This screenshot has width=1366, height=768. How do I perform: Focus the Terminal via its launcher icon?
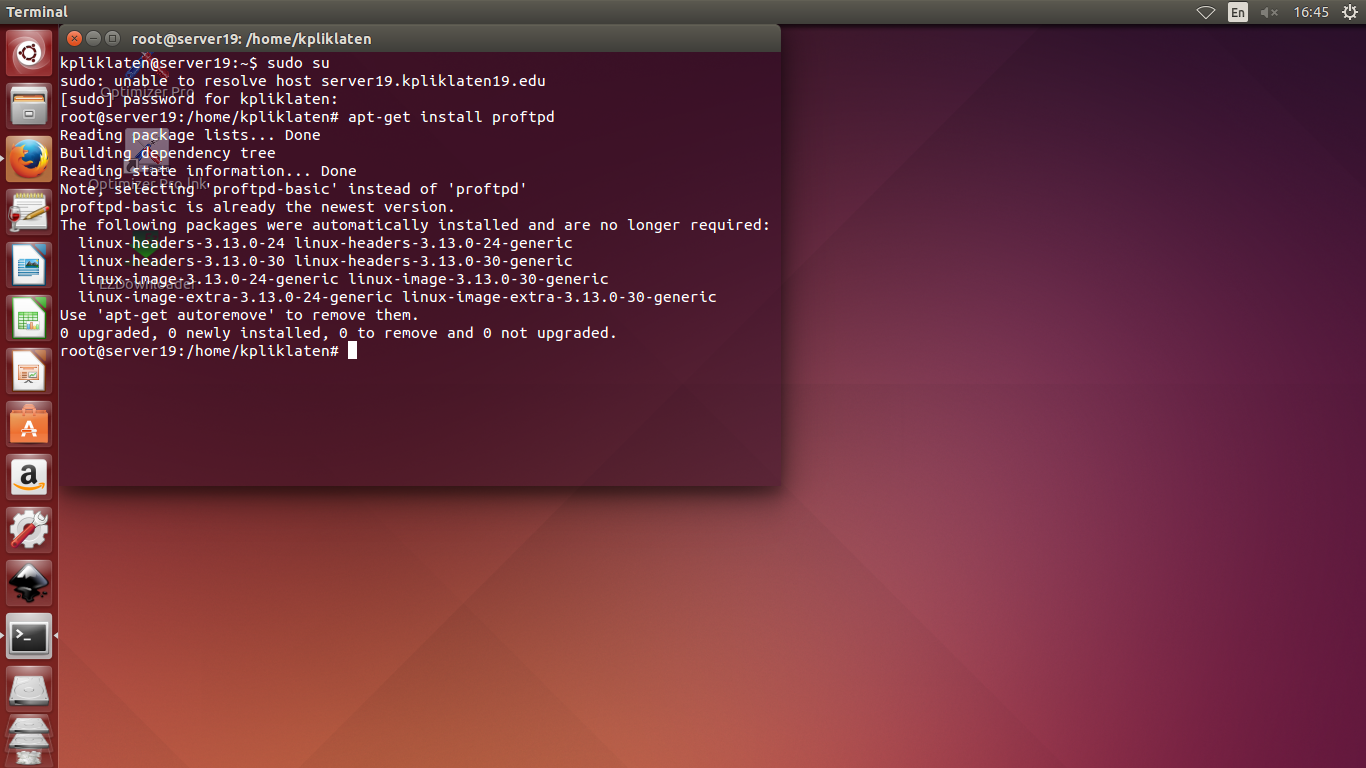[28, 636]
